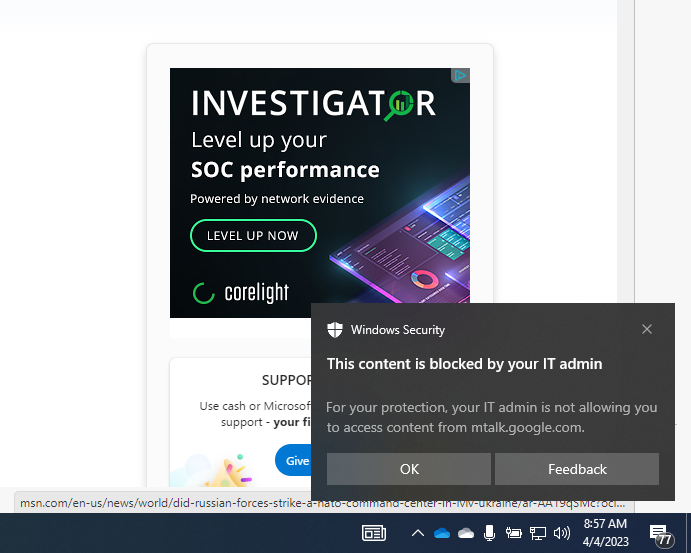The image size is (691, 553).
Task: Click the mtalk.google.com message text
Action: point(491,417)
